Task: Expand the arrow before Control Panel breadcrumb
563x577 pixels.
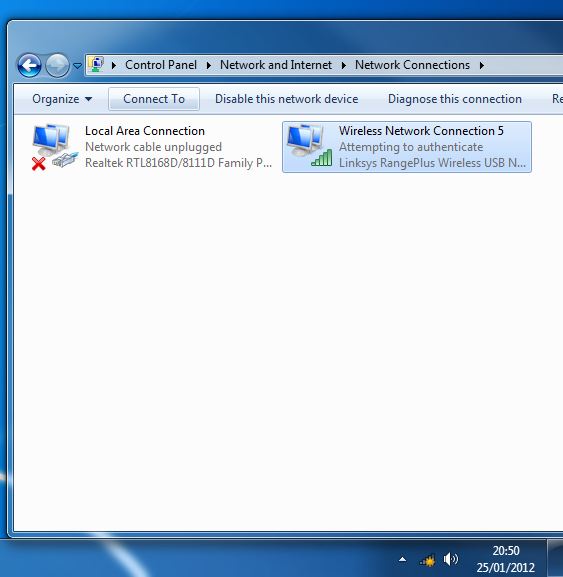Action: click(x=114, y=66)
